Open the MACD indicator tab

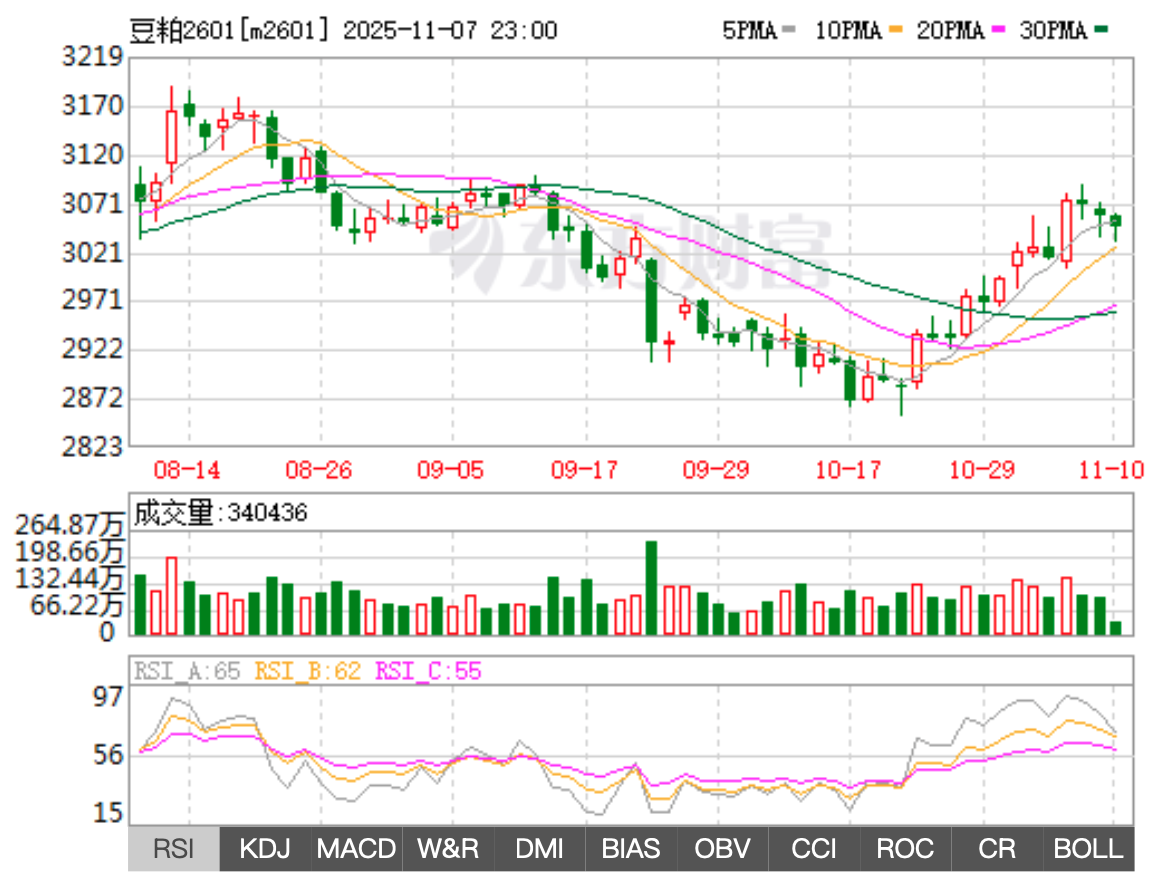point(356,849)
